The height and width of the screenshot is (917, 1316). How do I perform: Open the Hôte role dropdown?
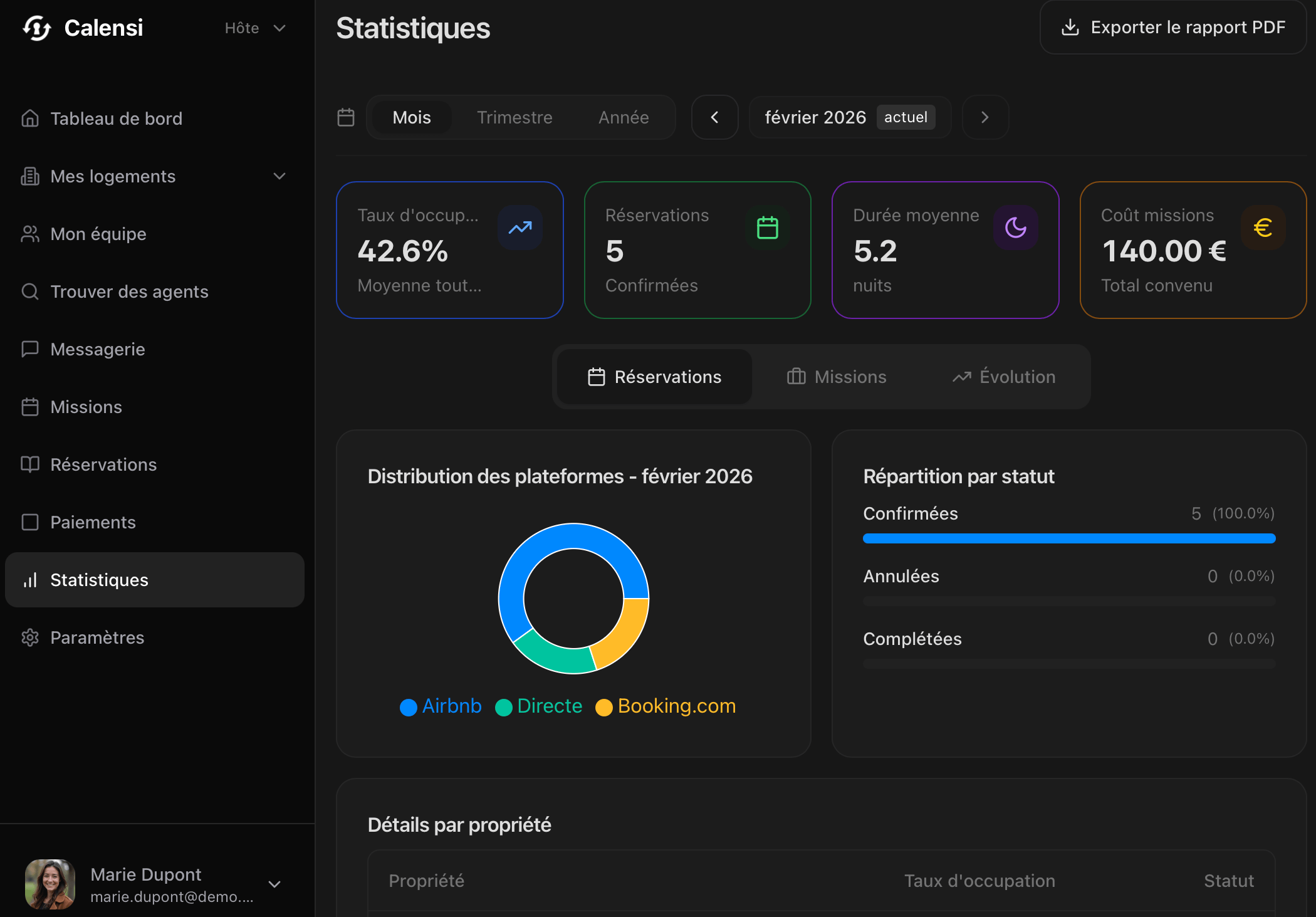(255, 28)
